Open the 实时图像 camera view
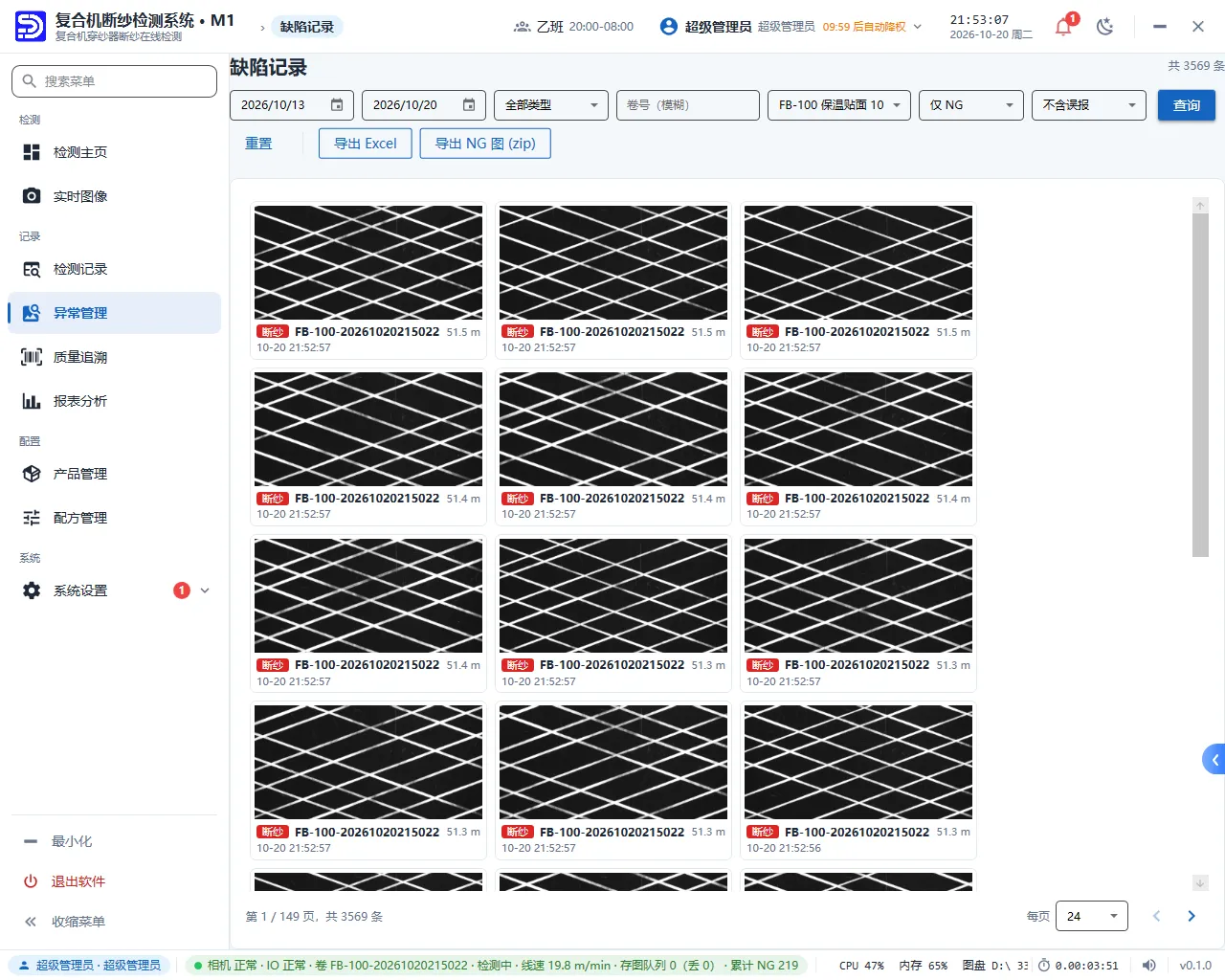The image size is (1225, 980). point(115,196)
